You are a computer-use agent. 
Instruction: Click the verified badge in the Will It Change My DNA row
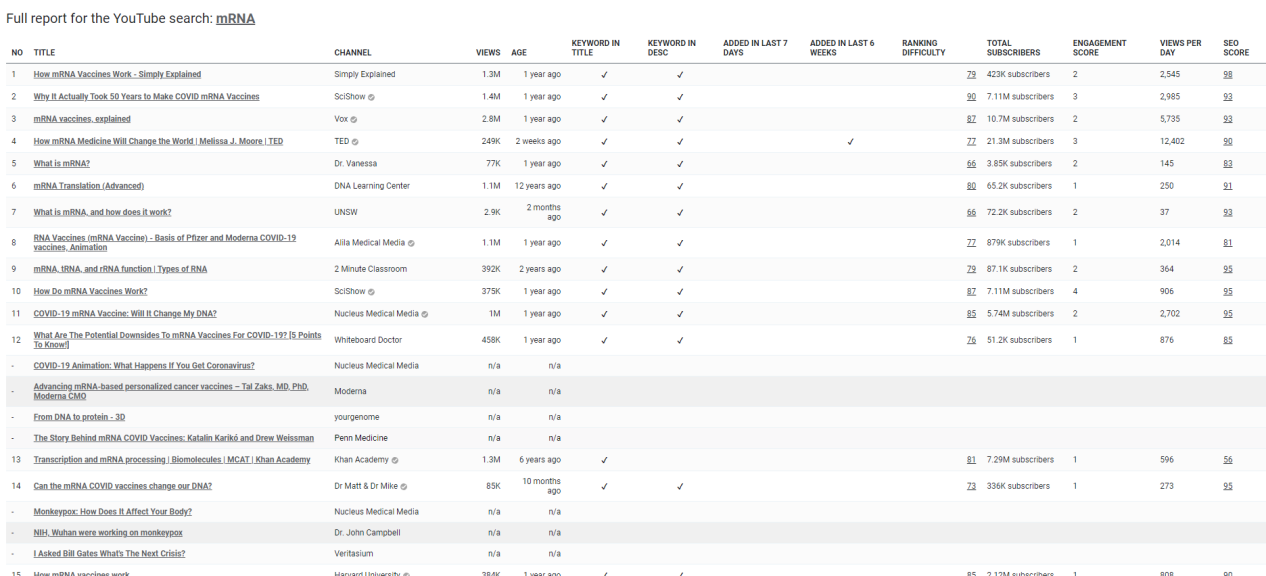425,313
